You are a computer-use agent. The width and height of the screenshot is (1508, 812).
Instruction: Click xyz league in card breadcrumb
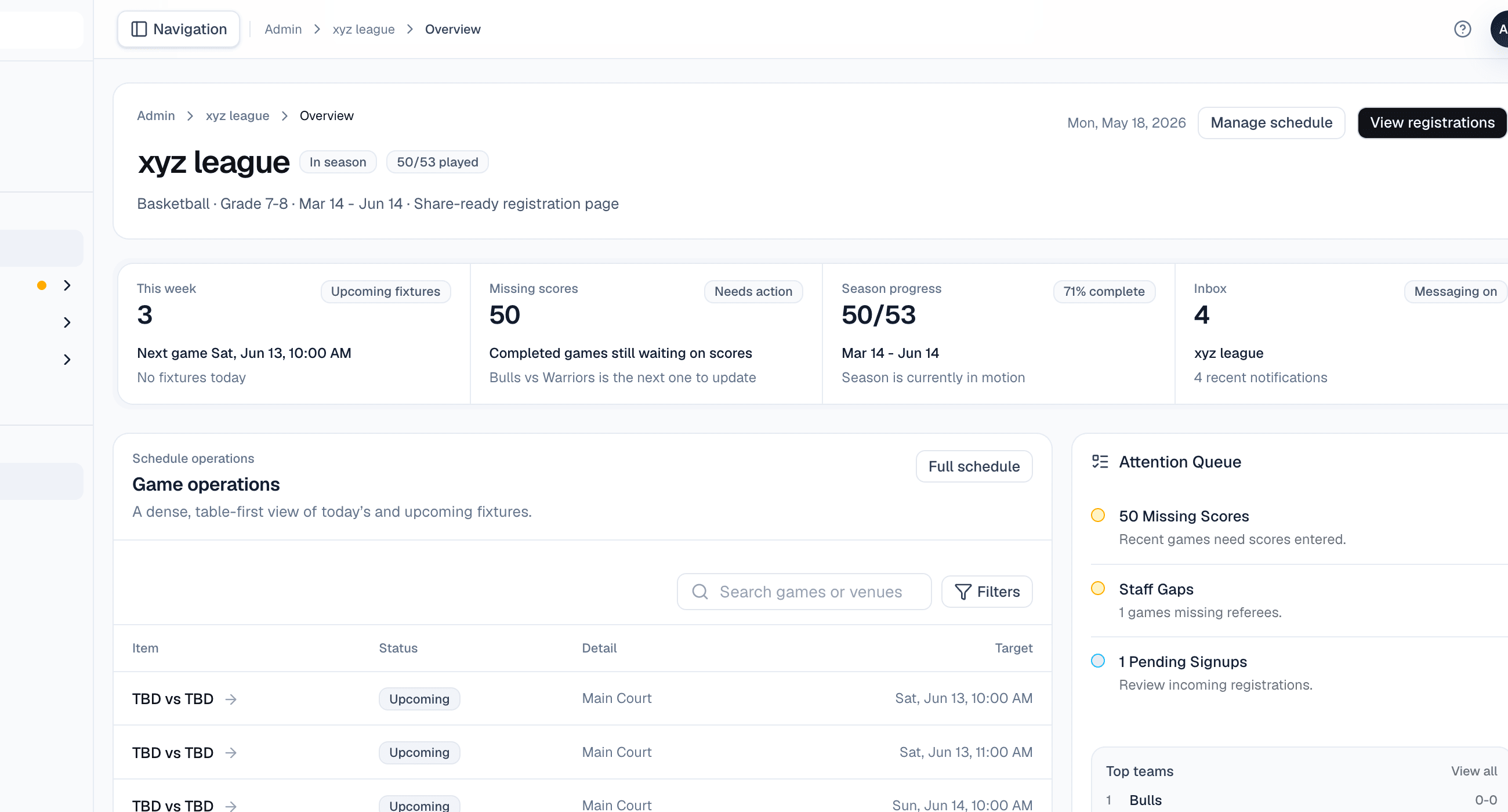point(237,116)
